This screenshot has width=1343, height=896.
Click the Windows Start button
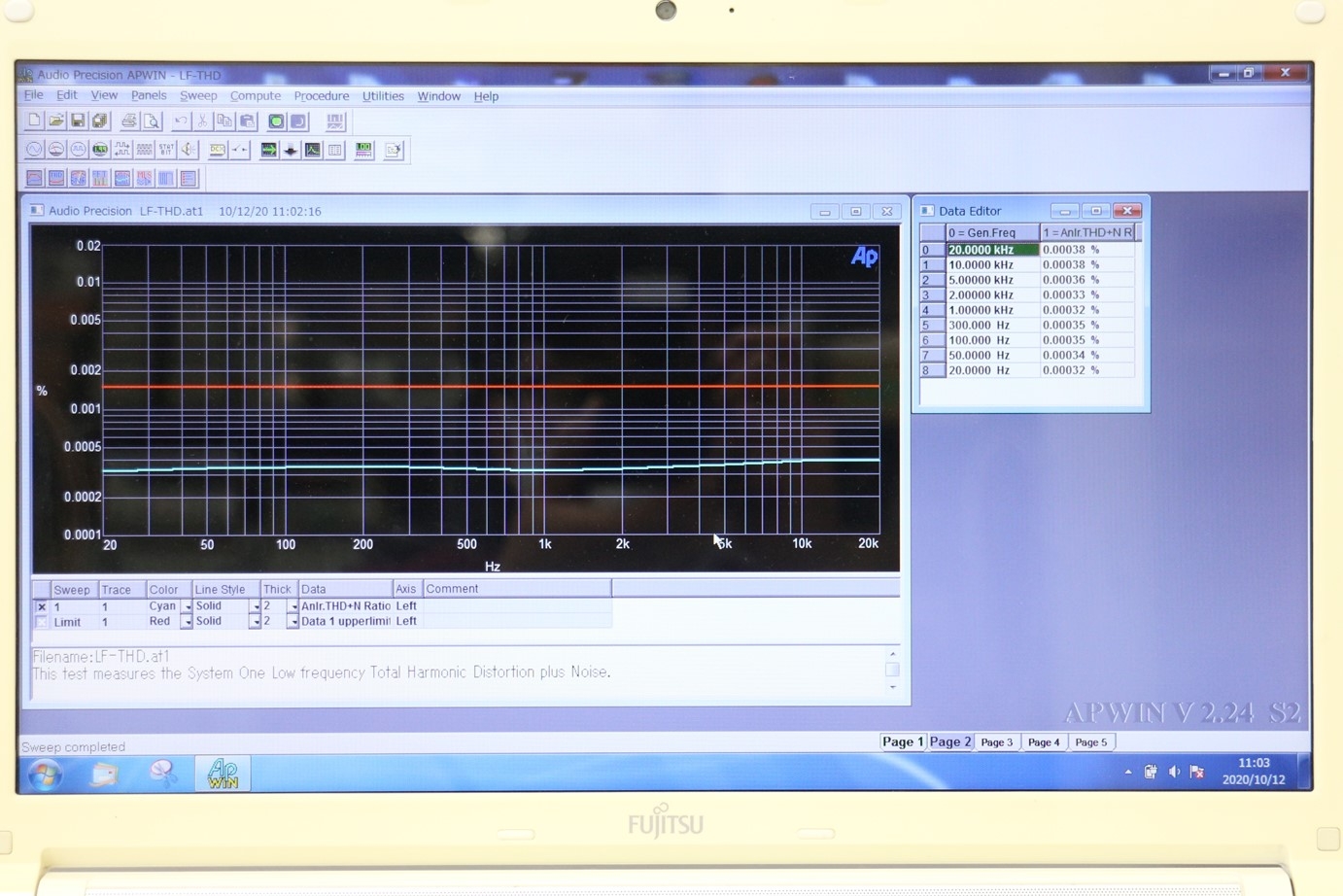pos(45,775)
